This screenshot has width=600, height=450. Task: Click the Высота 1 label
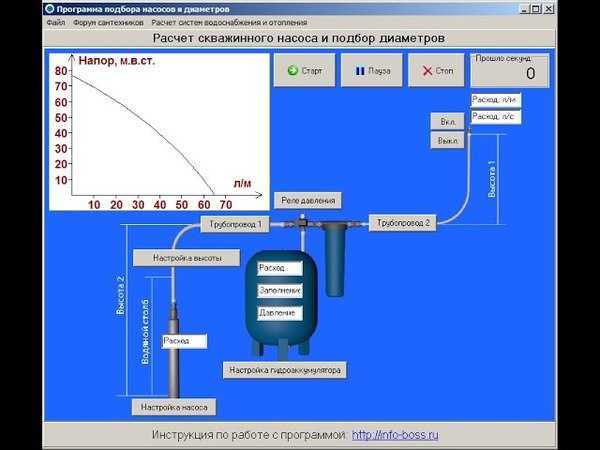[492, 179]
